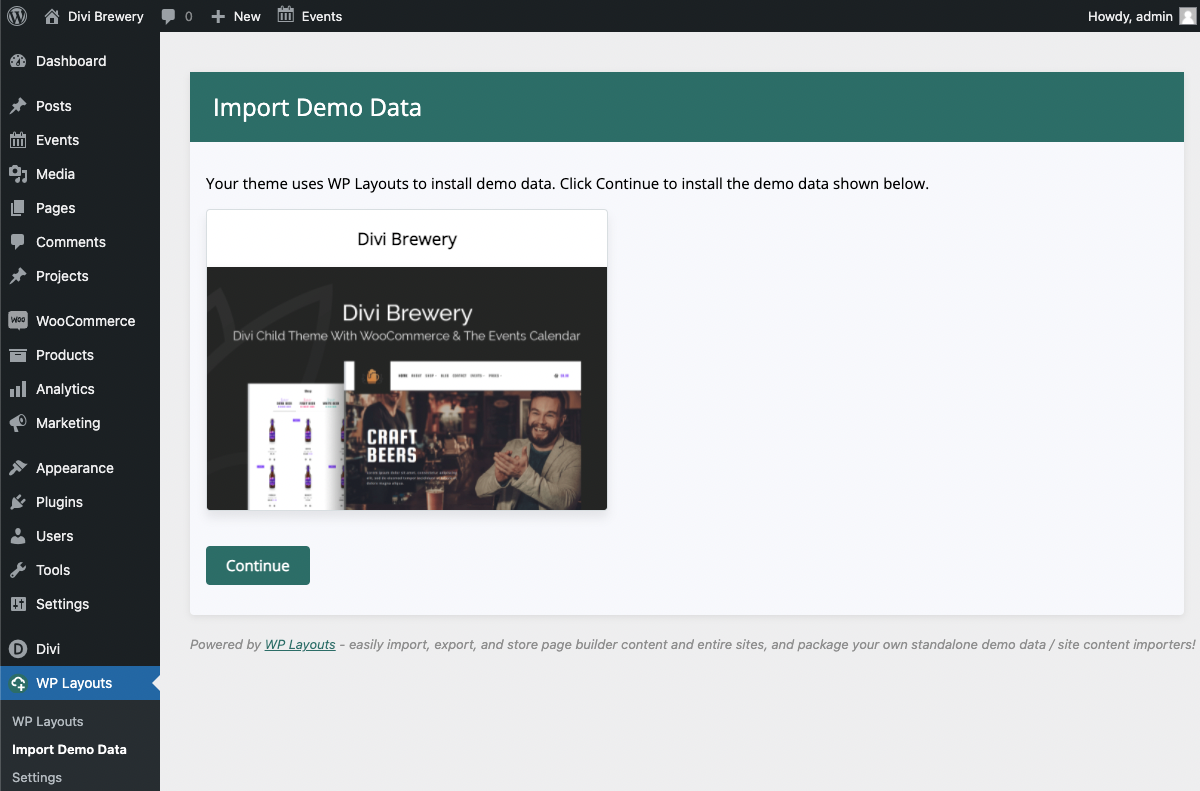Open the Appearance menu
Viewport: 1200px width, 791px height.
click(x=80, y=468)
